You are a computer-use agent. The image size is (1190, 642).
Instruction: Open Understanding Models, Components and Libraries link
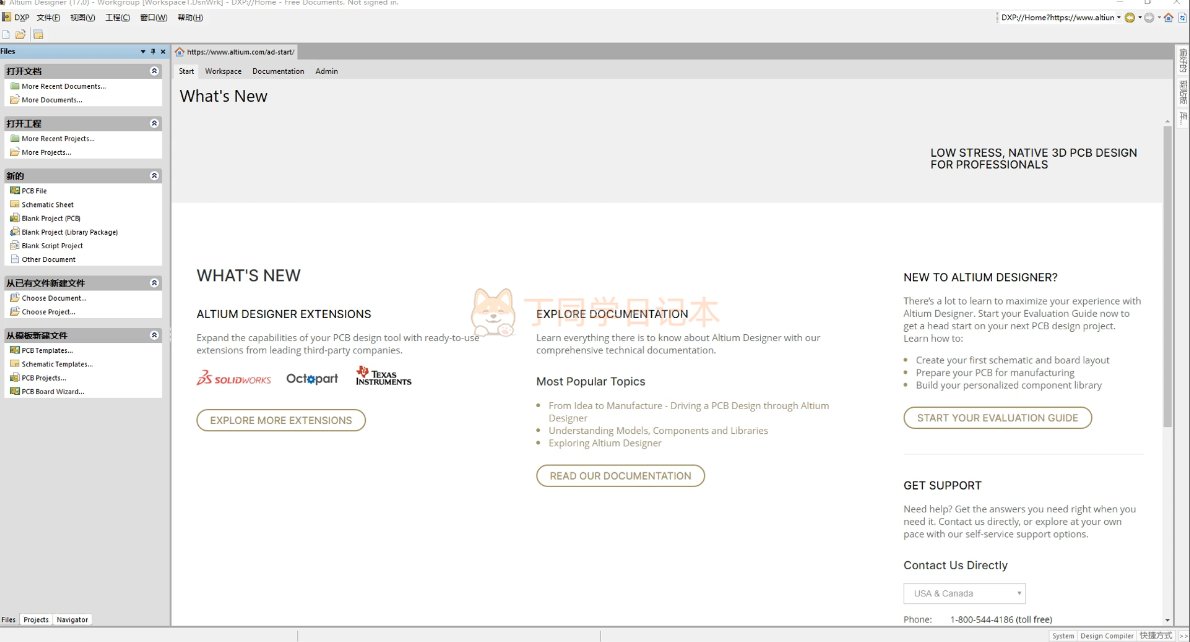click(x=658, y=430)
